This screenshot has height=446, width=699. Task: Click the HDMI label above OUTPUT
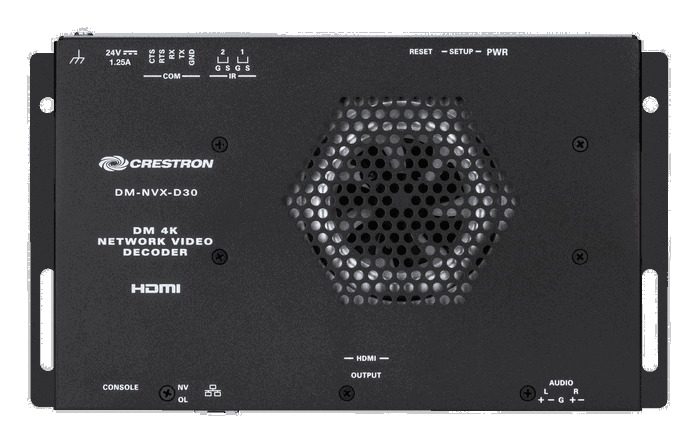(366, 358)
